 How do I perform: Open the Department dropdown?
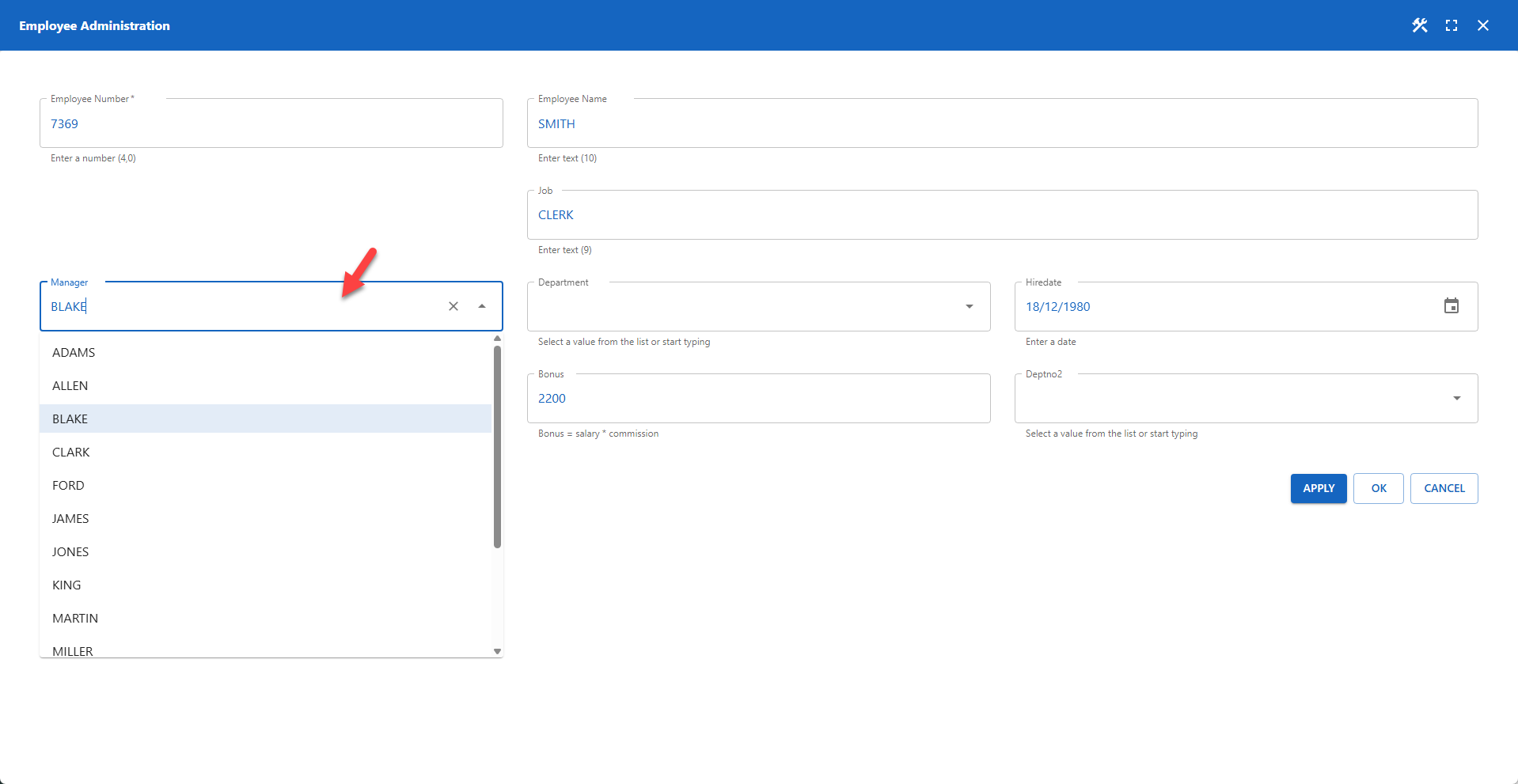coord(969,306)
